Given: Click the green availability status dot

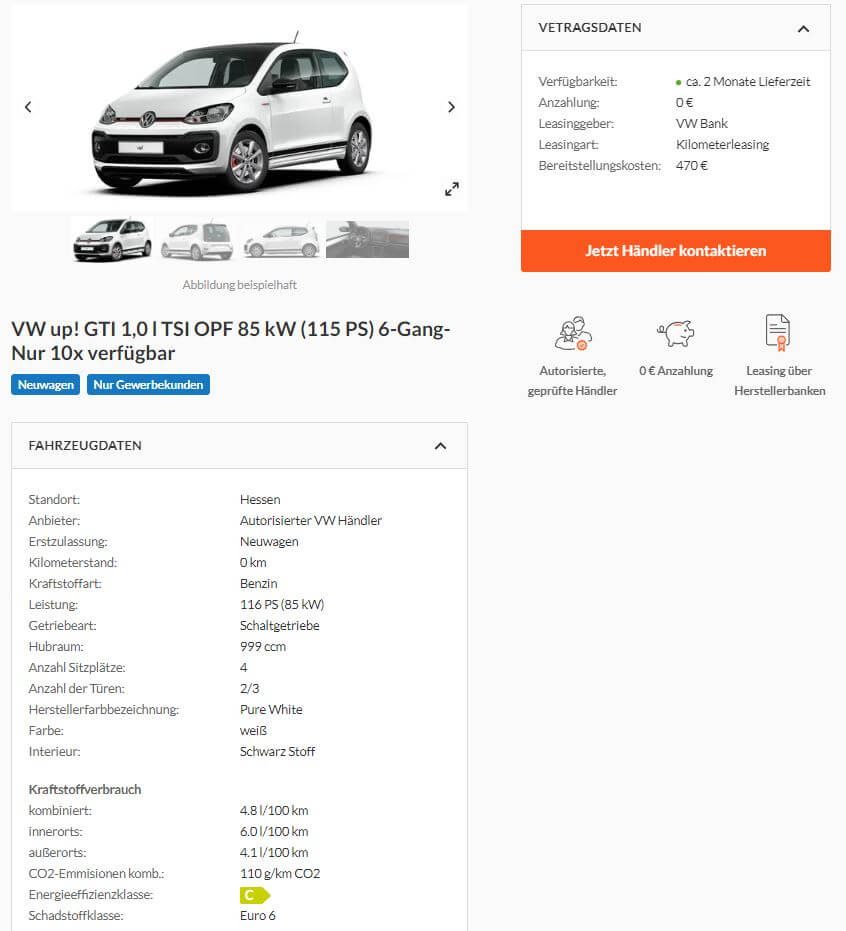Looking at the screenshot, I should (678, 83).
